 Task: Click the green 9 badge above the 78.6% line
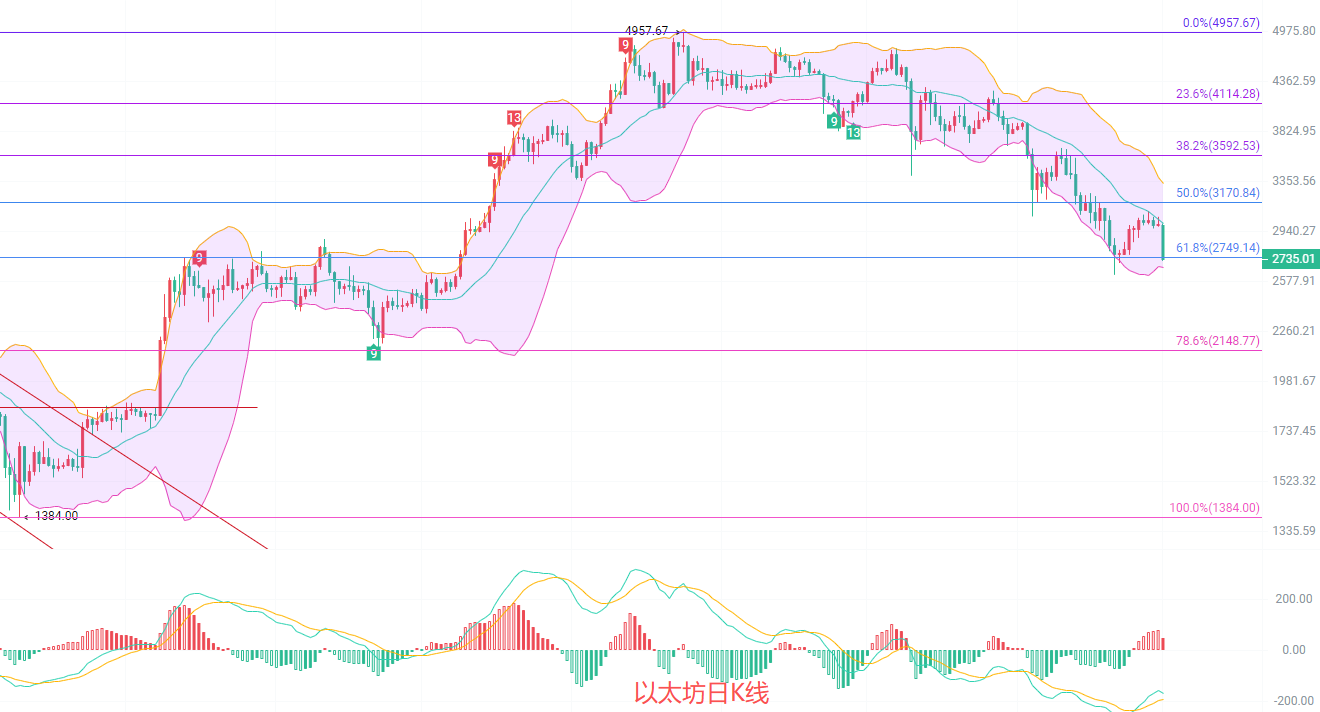pos(373,353)
